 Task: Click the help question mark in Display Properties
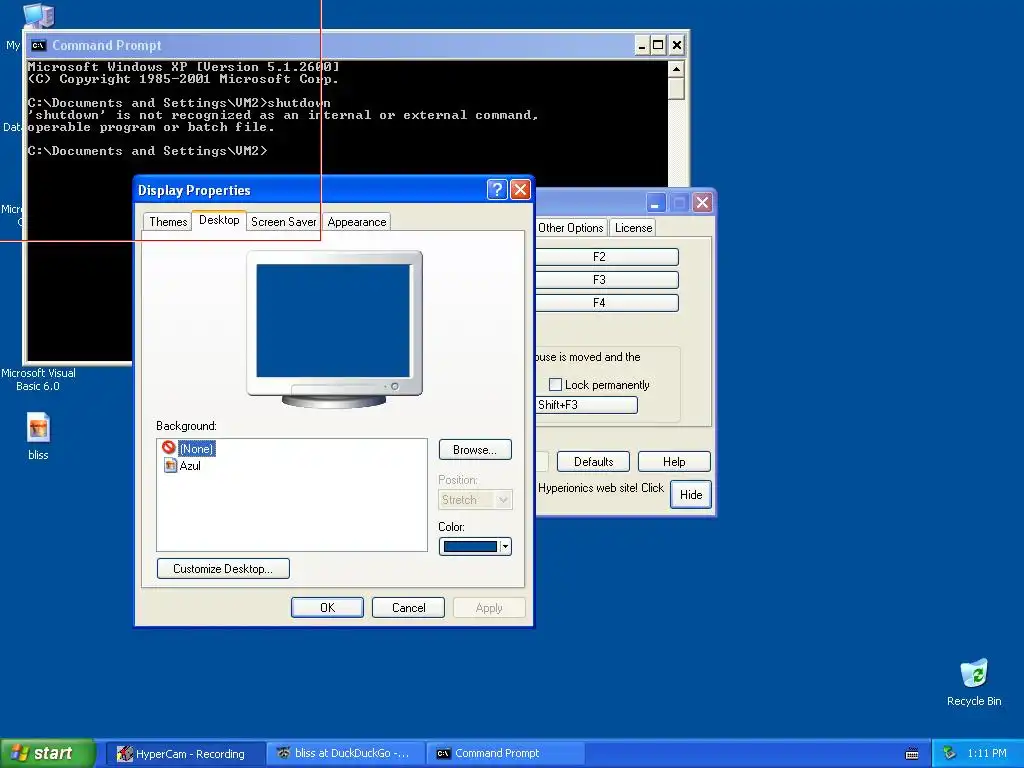[x=497, y=190]
